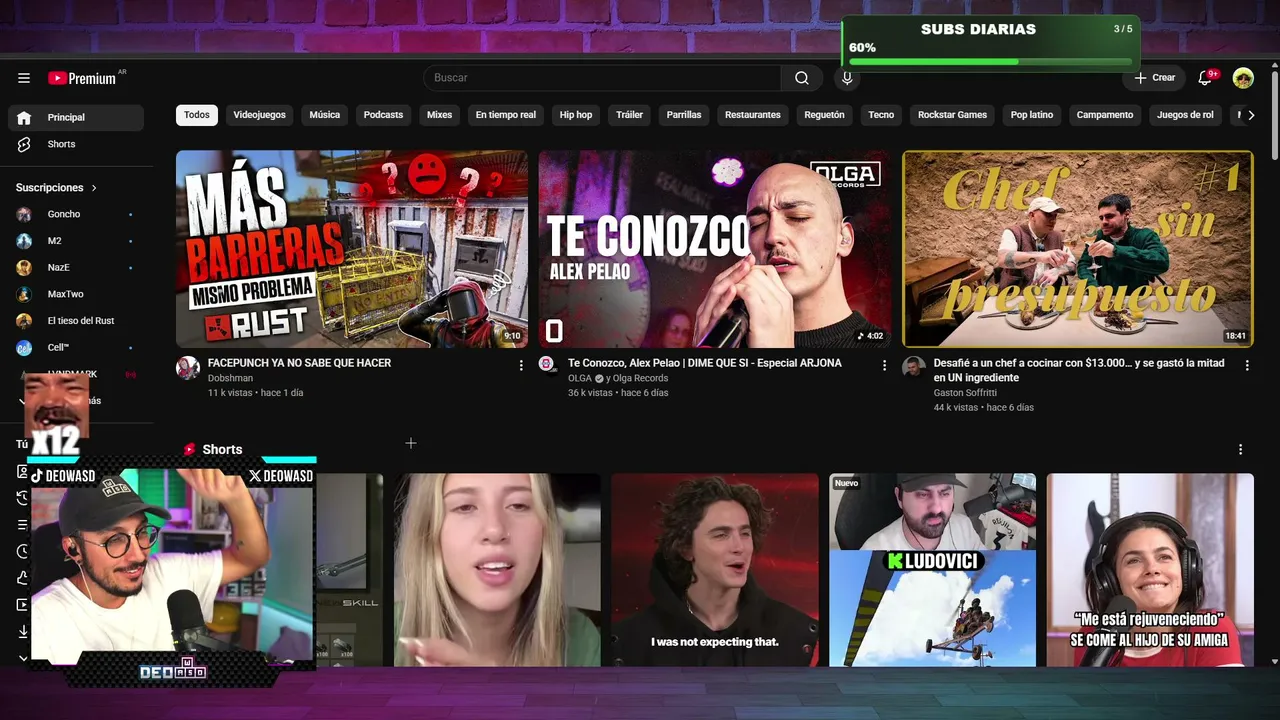Open the playlists icon in the sidebar
The width and height of the screenshot is (1280, 720).
pos(23,525)
